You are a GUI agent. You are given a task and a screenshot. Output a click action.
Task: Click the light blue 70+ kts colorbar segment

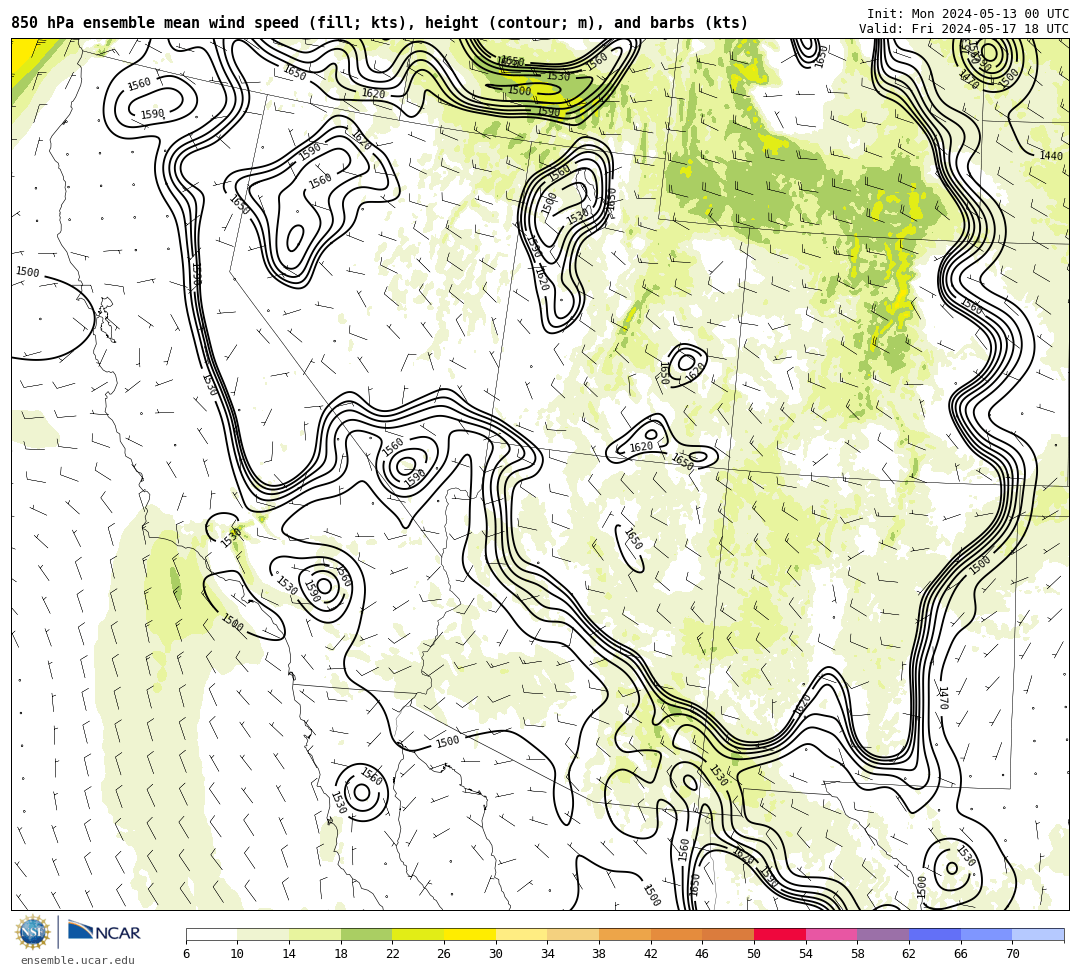click(1038, 934)
